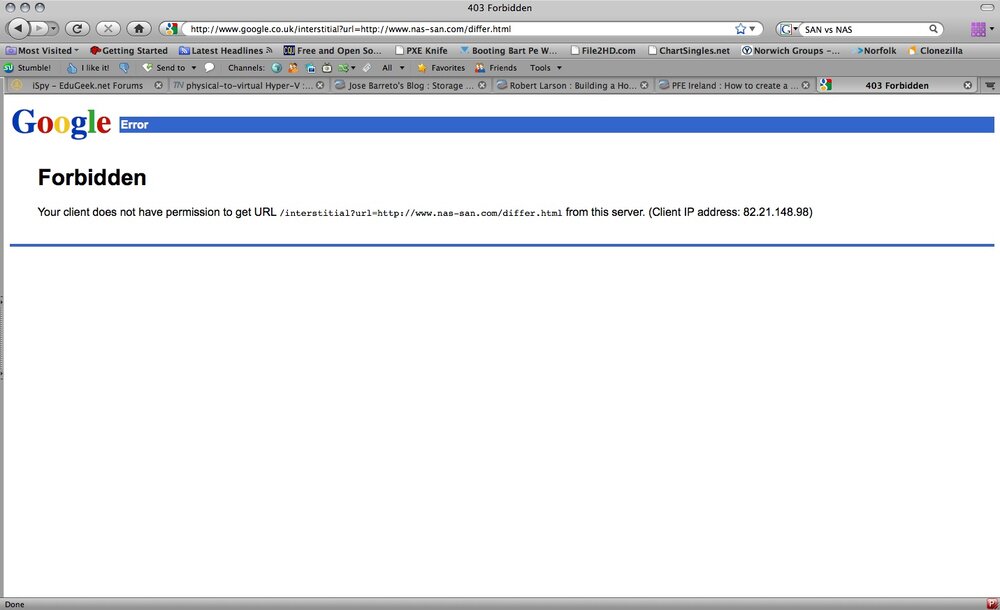Open StumbleUpon Favorites
This screenshot has width=1000, height=610.
coord(441,68)
